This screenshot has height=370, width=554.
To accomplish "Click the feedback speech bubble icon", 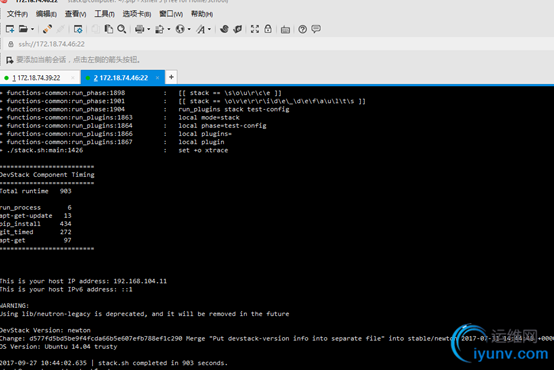I will click(x=316, y=29).
